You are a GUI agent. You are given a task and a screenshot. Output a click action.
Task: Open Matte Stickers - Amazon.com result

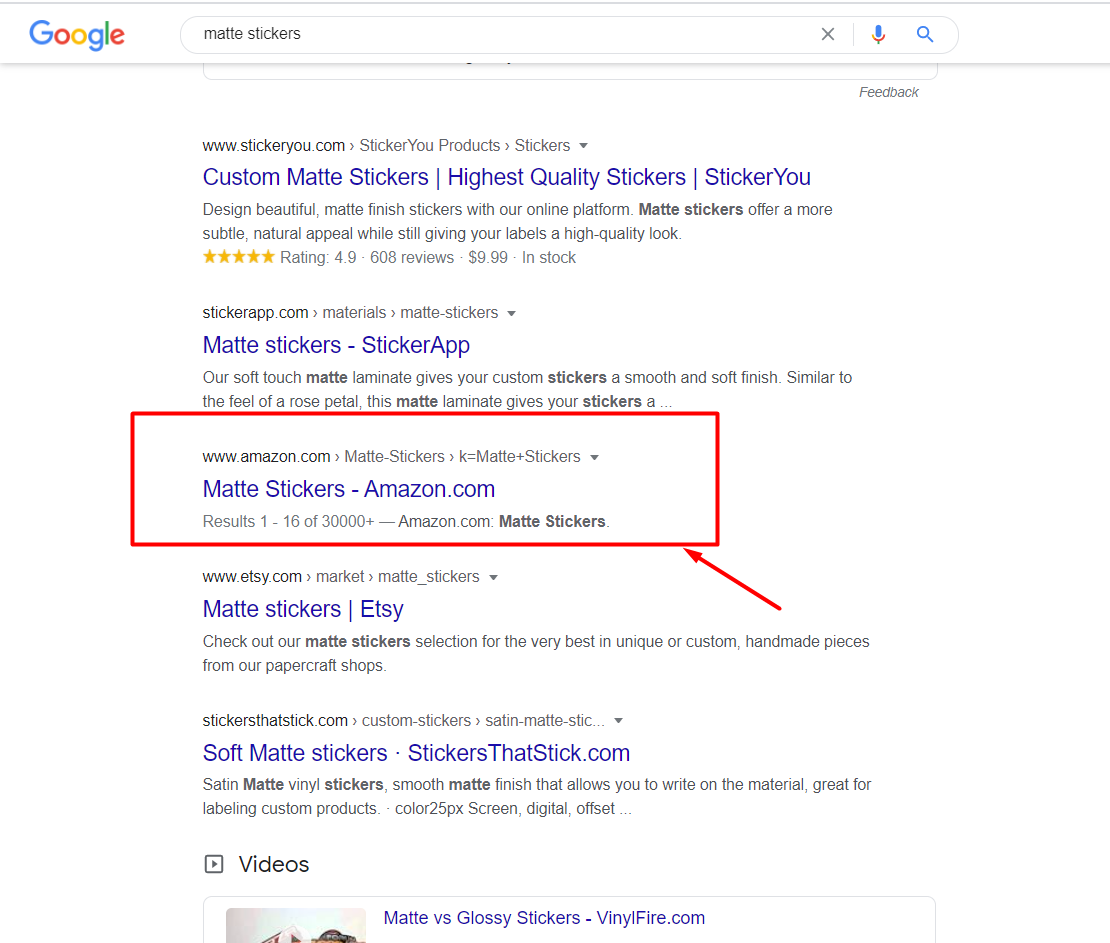point(349,488)
